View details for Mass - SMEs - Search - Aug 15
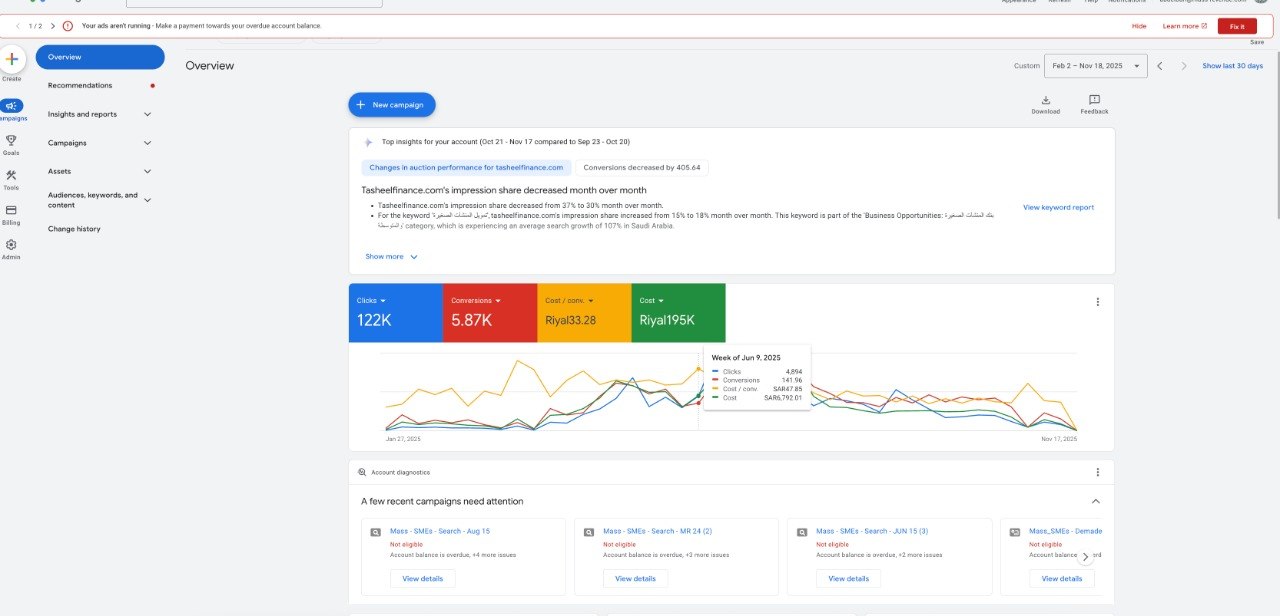1280x616 pixels. click(x=423, y=578)
